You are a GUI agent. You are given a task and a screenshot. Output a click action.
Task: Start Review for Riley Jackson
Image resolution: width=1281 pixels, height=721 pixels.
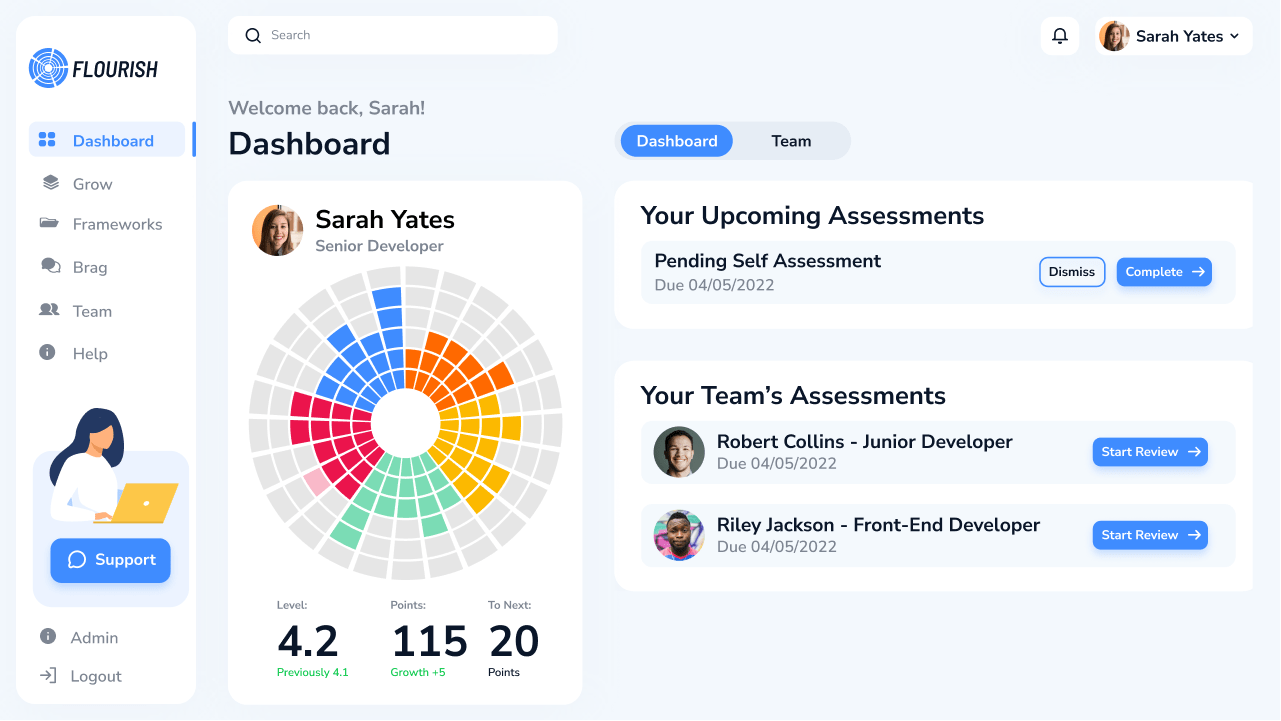click(x=1150, y=535)
